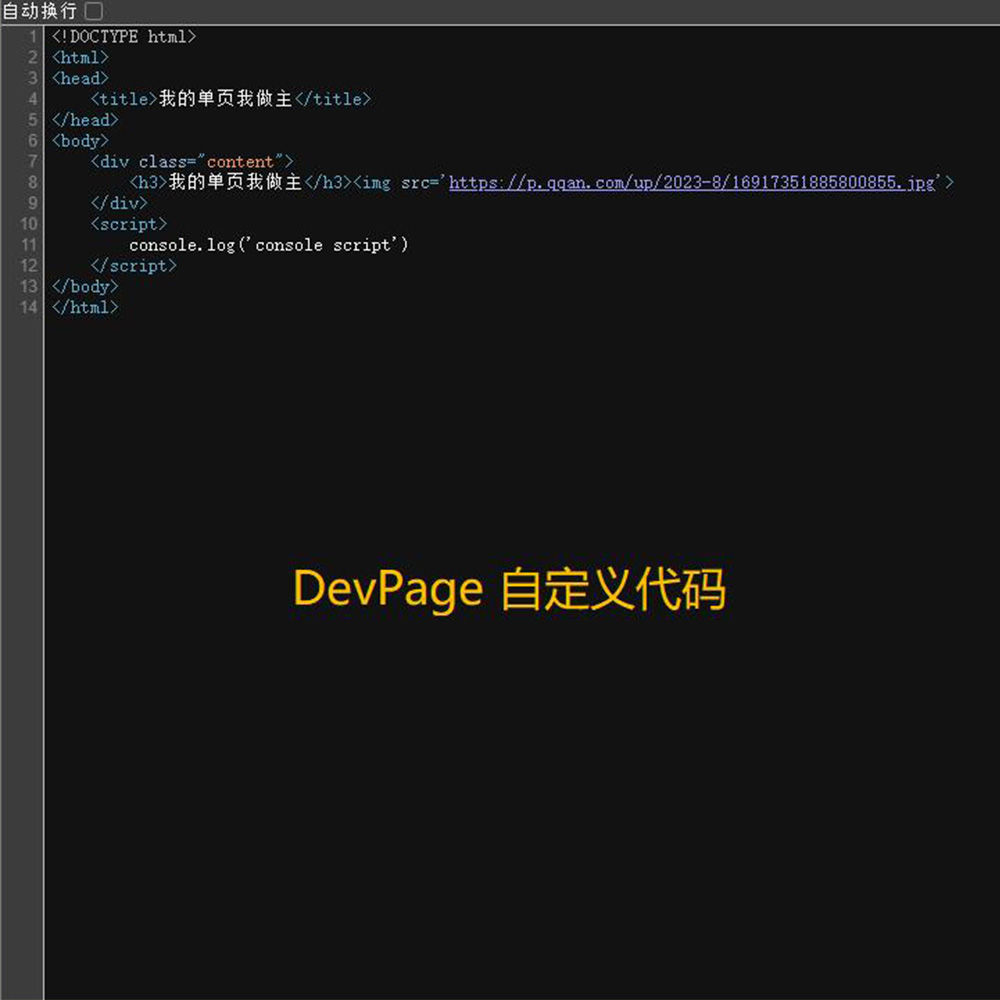Click the 自动换行 label text
Viewport: 1000px width, 1000px height.
[x=40, y=11]
